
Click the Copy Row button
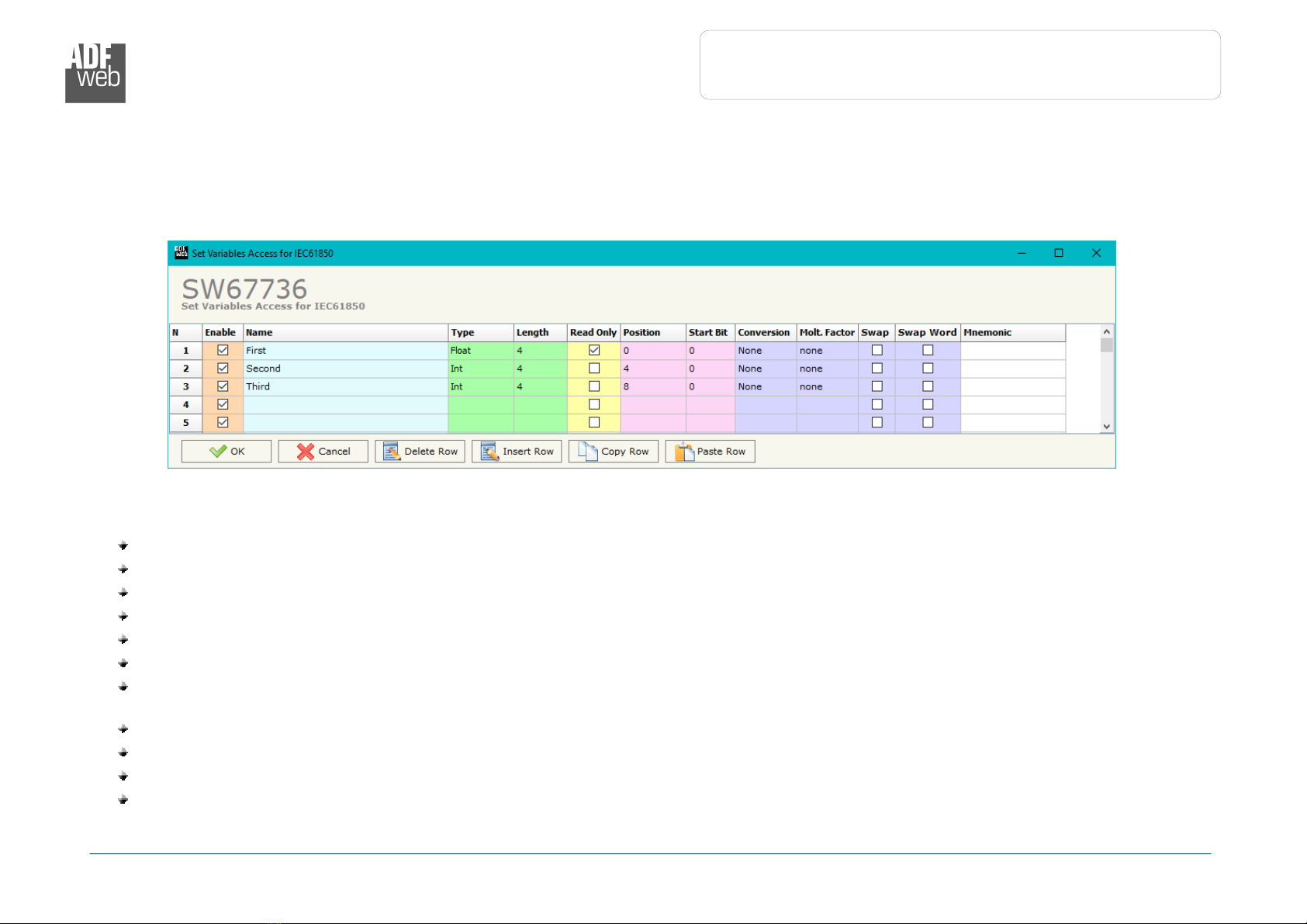(614, 452)
